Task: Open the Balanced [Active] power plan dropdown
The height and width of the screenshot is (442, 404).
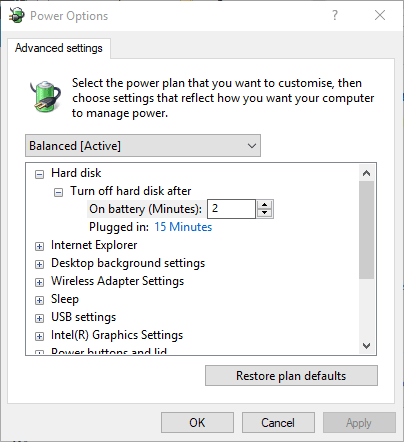Action: click(143, 146)
